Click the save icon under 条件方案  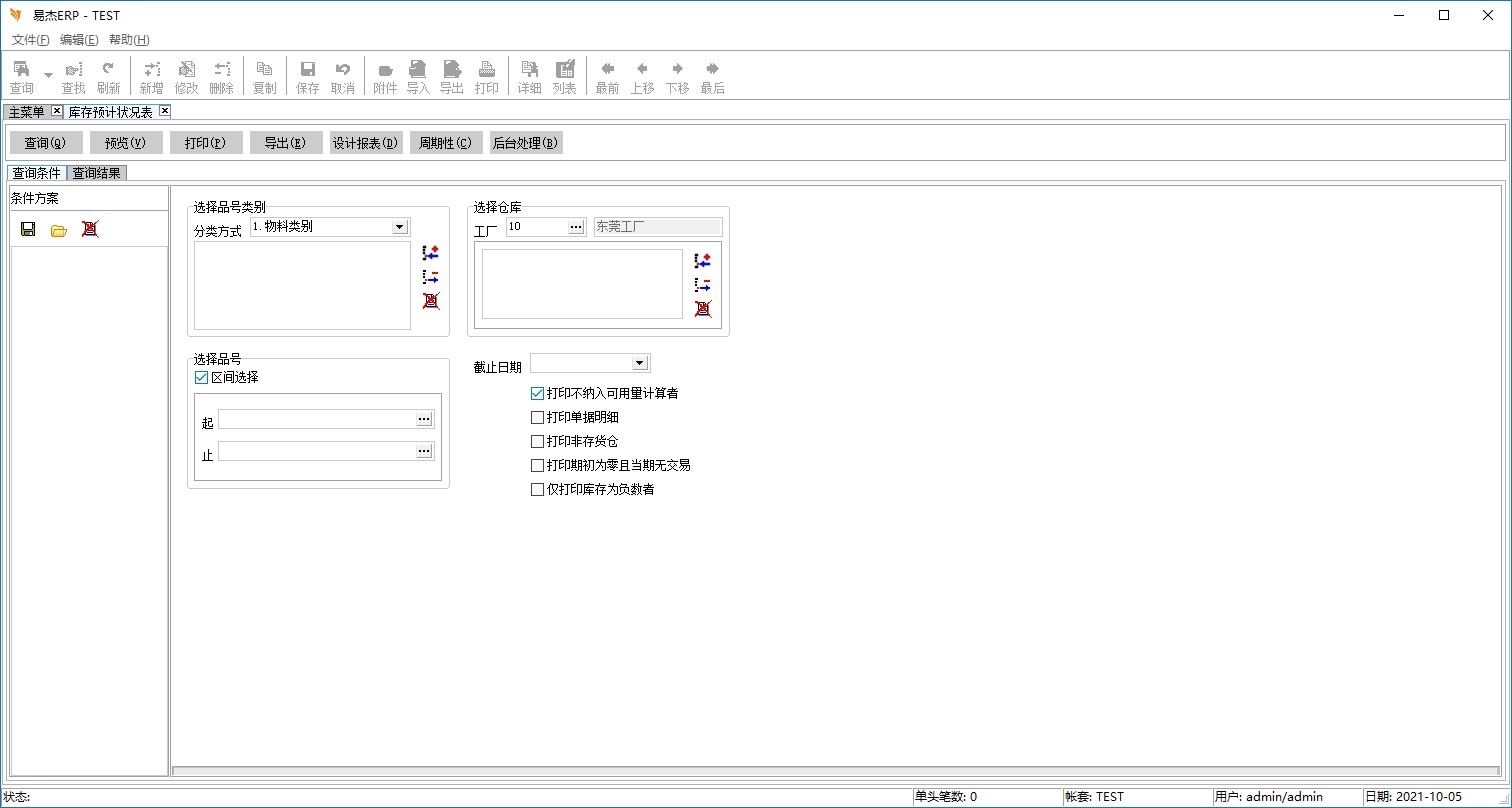point(28,229)
